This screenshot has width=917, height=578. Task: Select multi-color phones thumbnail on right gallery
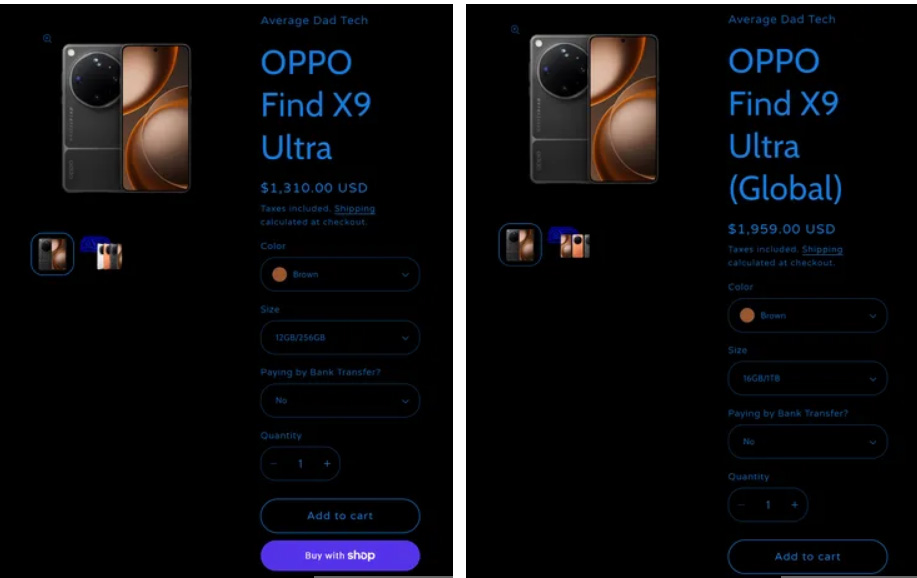575,246
